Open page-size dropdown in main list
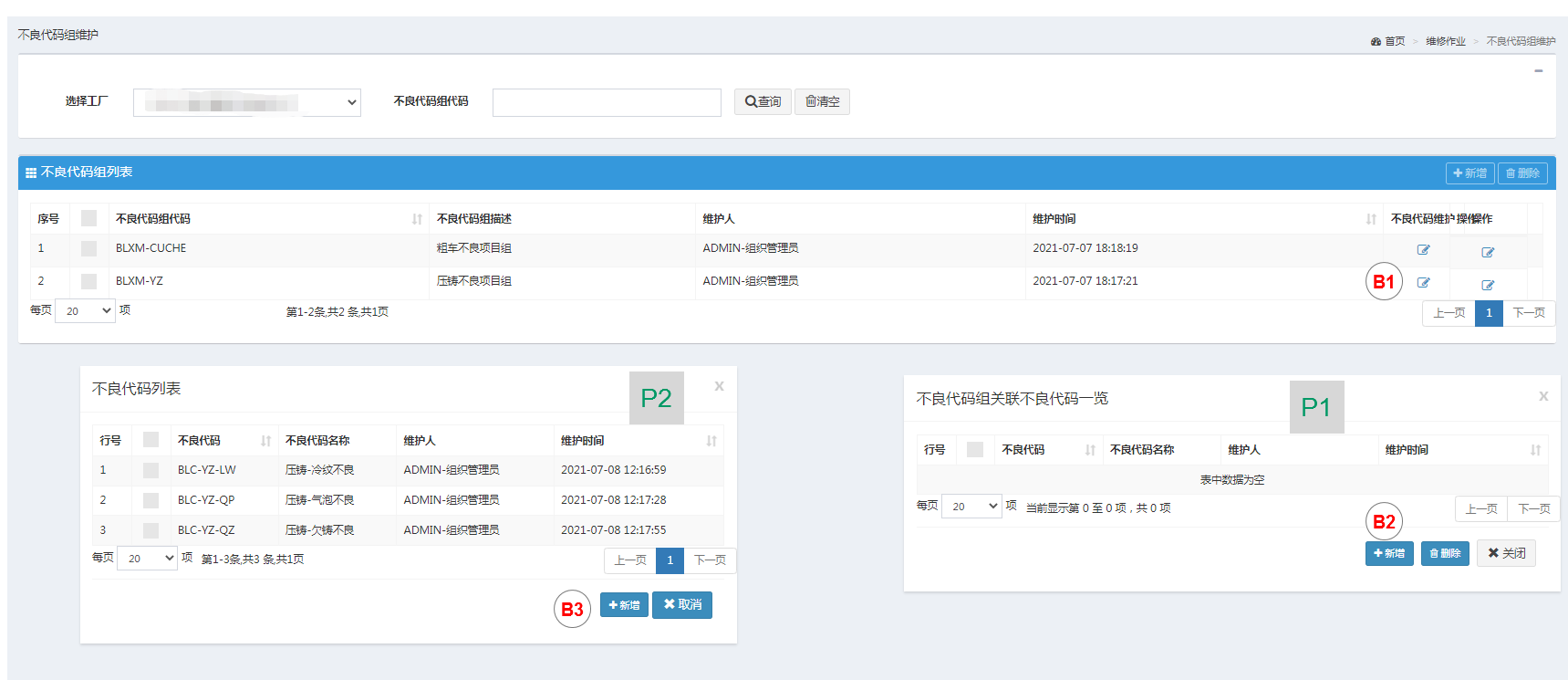Viewport: 1568px width, 680px height. coord(85,310)
